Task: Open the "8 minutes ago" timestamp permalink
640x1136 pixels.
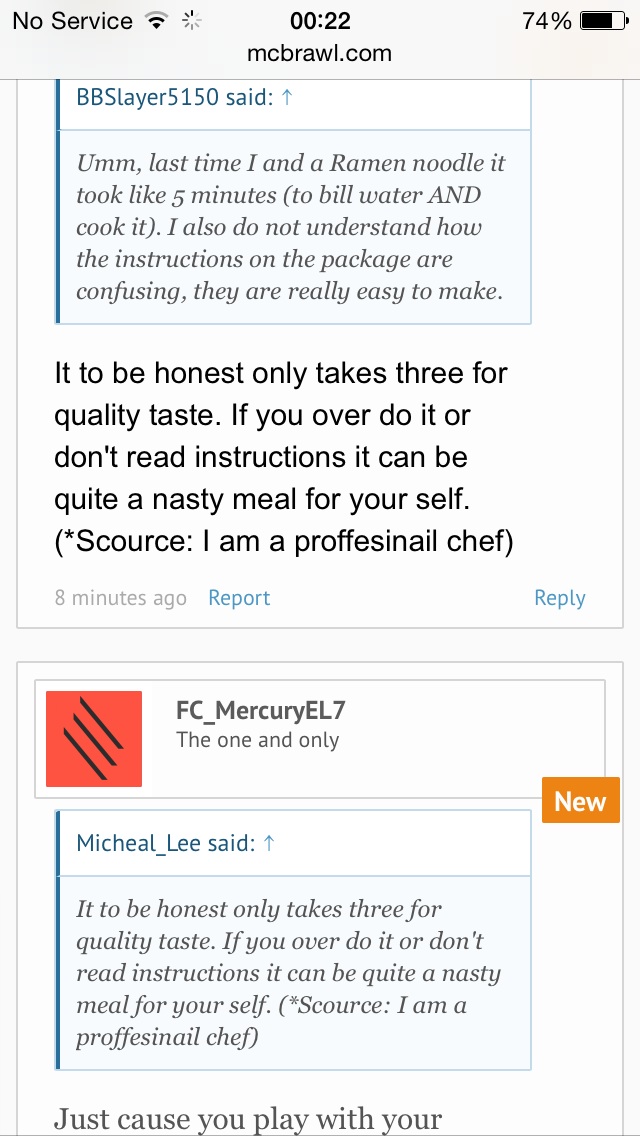Action: [x=120, y=598]
